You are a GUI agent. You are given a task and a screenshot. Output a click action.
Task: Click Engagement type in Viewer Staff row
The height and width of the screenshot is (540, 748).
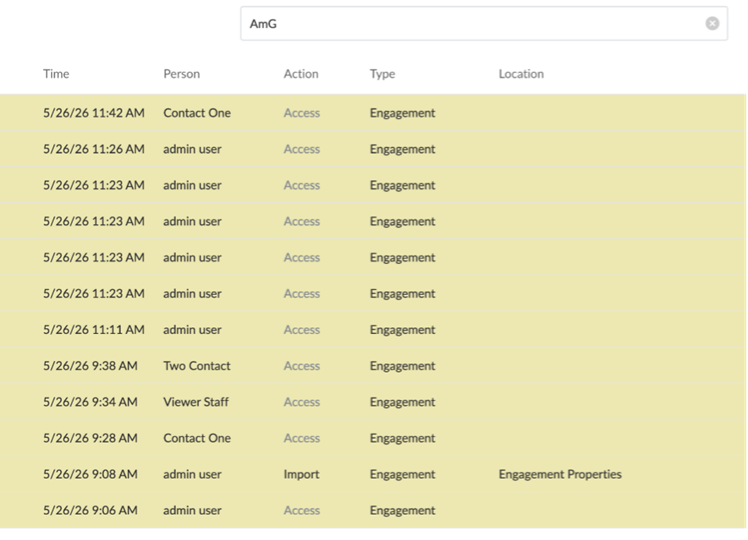[402, 403]
